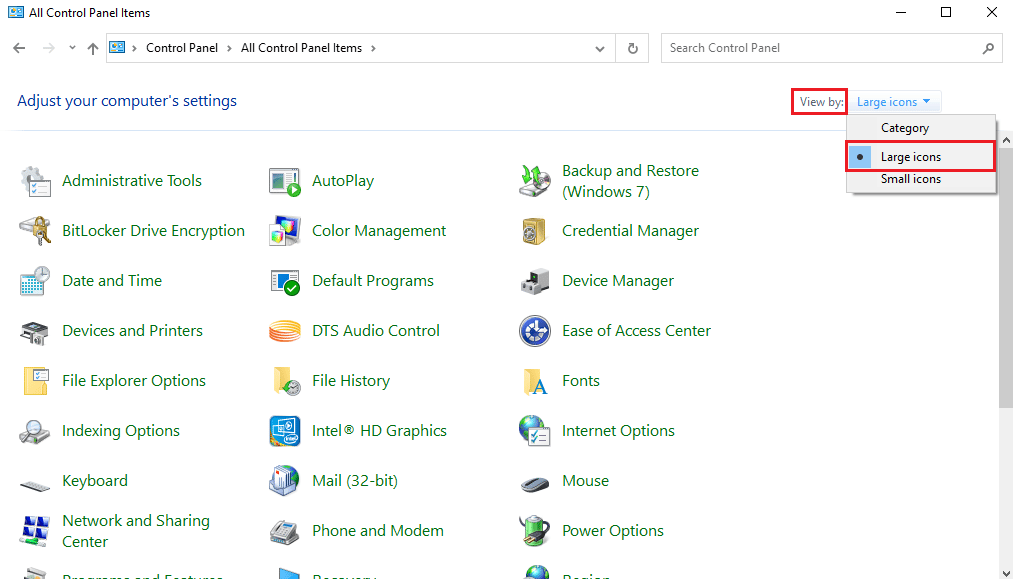Click the File History link text
1013x579 pixels.
pos(351,381)
